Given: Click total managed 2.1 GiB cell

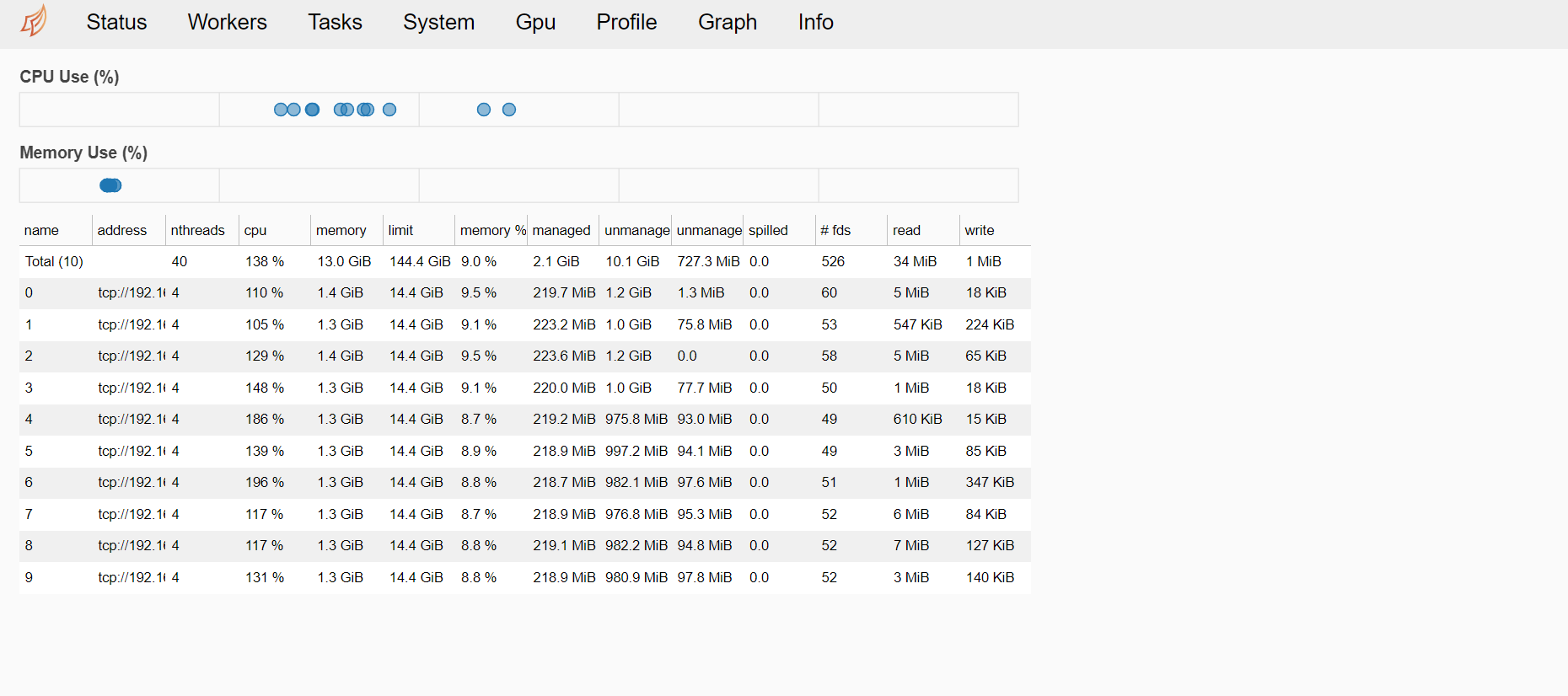Looking at the screenshot, I should click(x=556, y=261).
